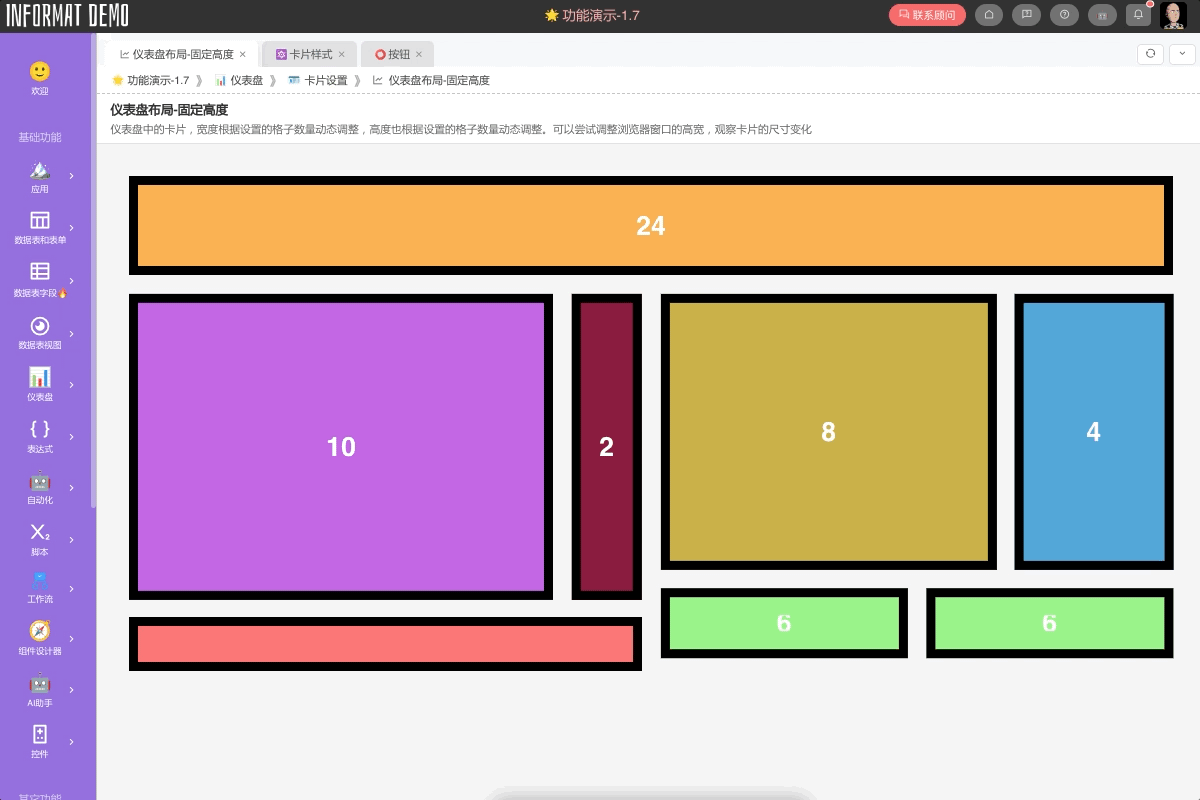Open the user avatar at top right
The width and height of the screenshot is (1200, 800).
1173,15
